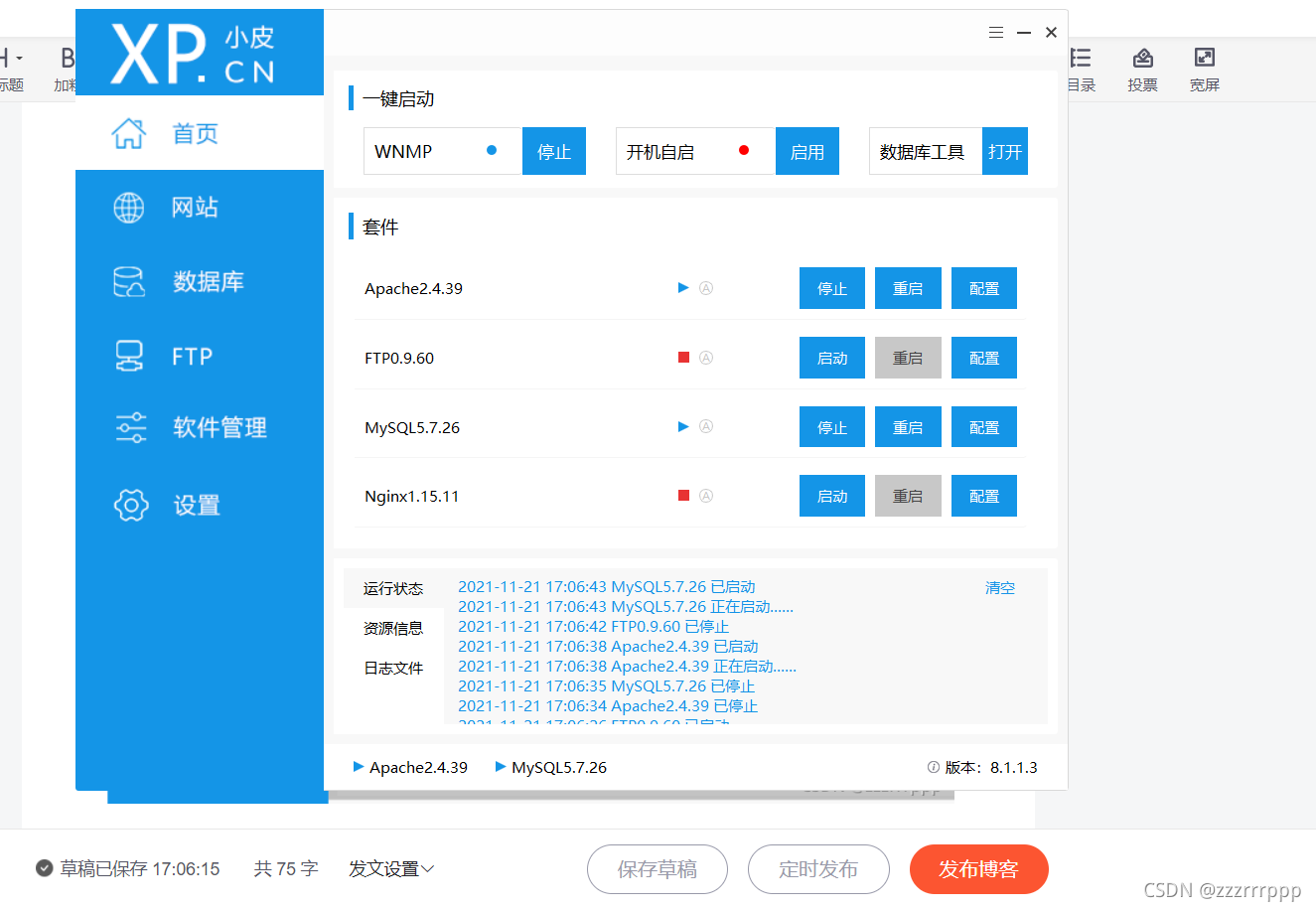The height and width of the screenshot is (911, 1316).
Task: Start Nginx1.15.11 service
Action: pyautogui.click(x=832, y=496)
